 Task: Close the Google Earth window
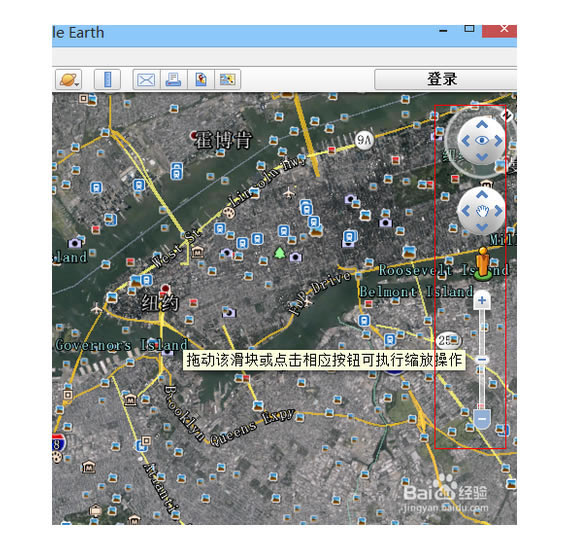[504, 29]
